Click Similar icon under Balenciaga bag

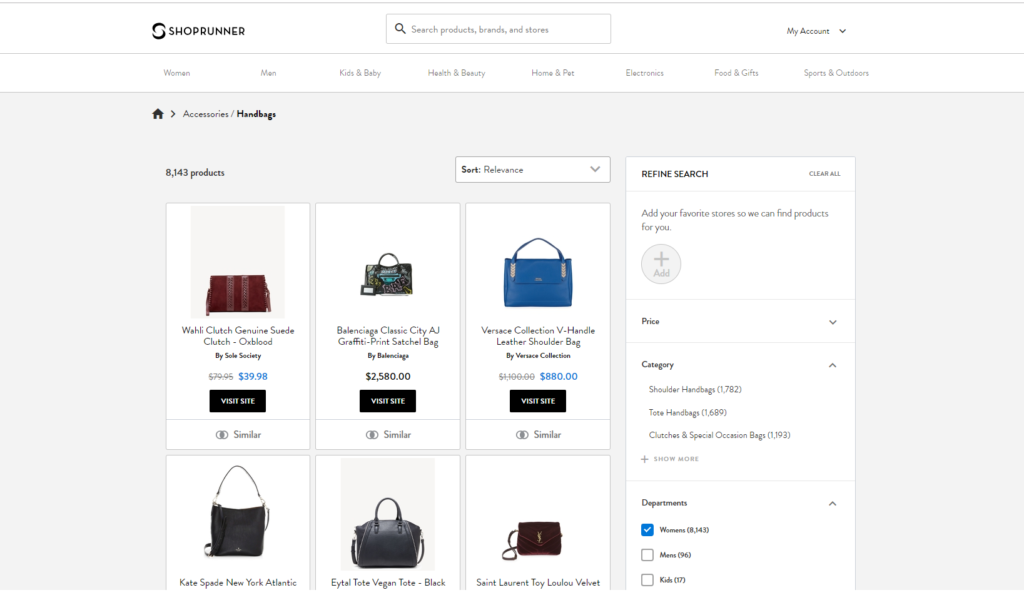tap(372, 435)
